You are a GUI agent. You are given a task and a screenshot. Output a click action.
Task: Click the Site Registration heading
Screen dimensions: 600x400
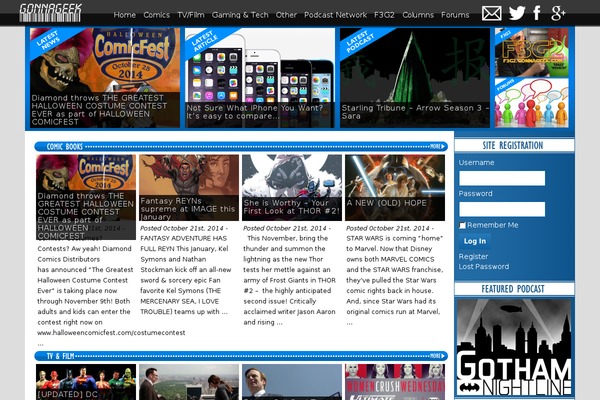(x=513, y=145)
